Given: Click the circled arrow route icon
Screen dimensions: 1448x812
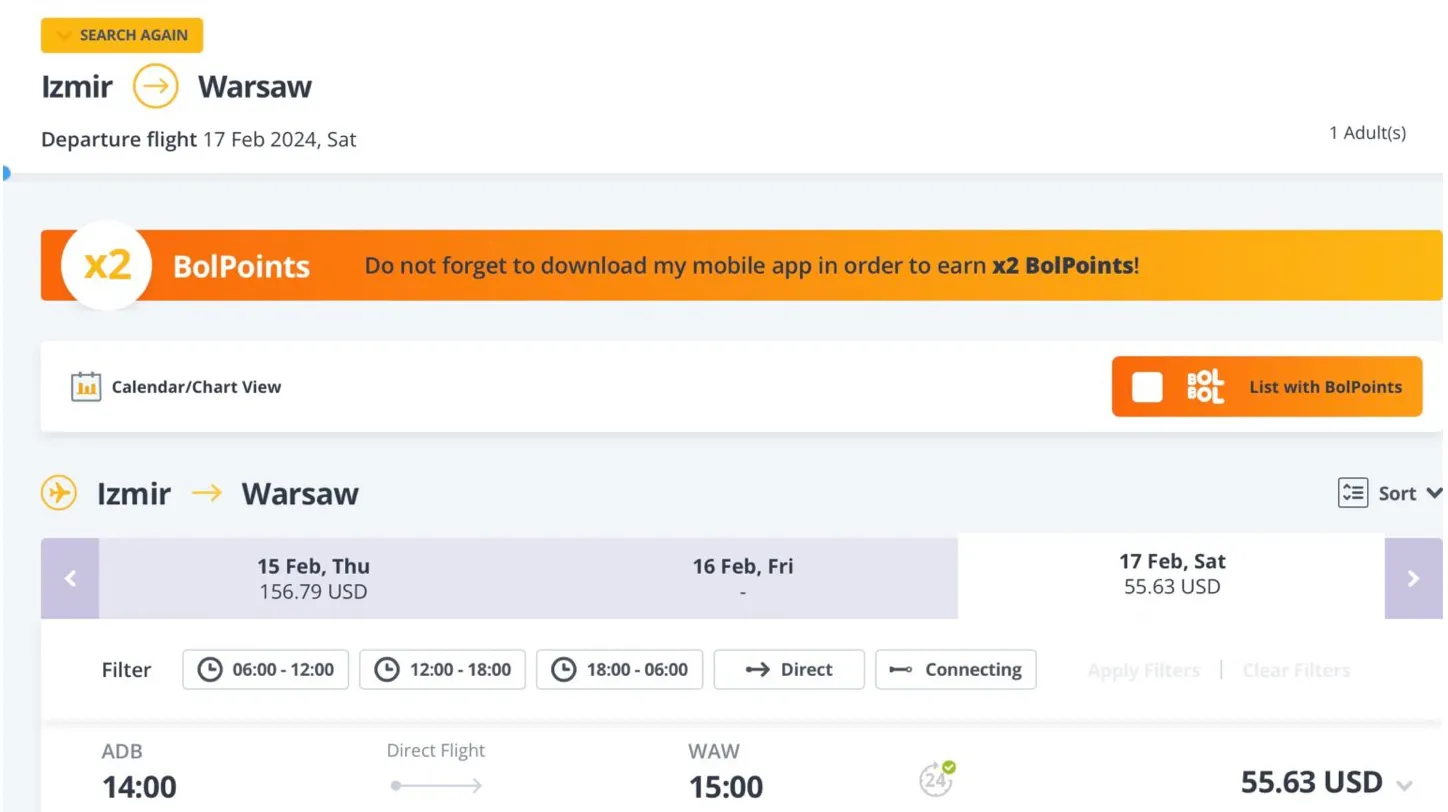Looking at the screenshot, I should click(x=155, y=87).
